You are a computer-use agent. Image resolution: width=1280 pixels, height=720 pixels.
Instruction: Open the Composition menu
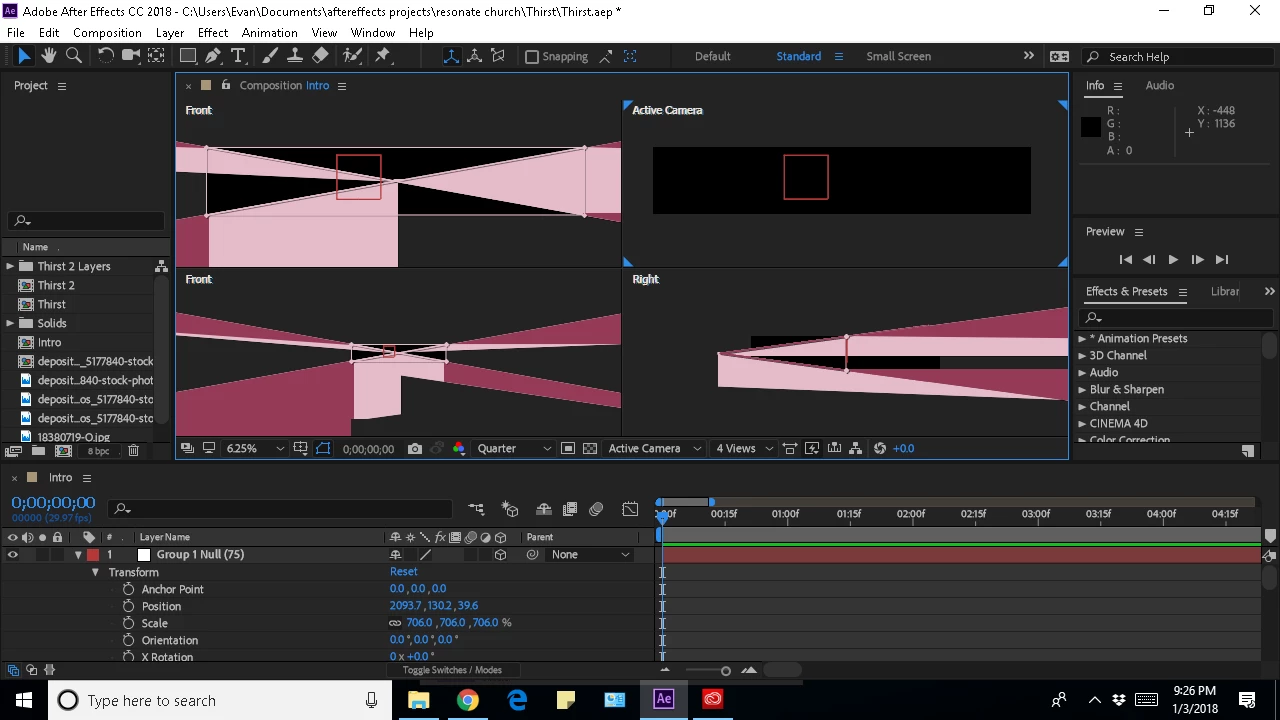click(x=107, y=33)
